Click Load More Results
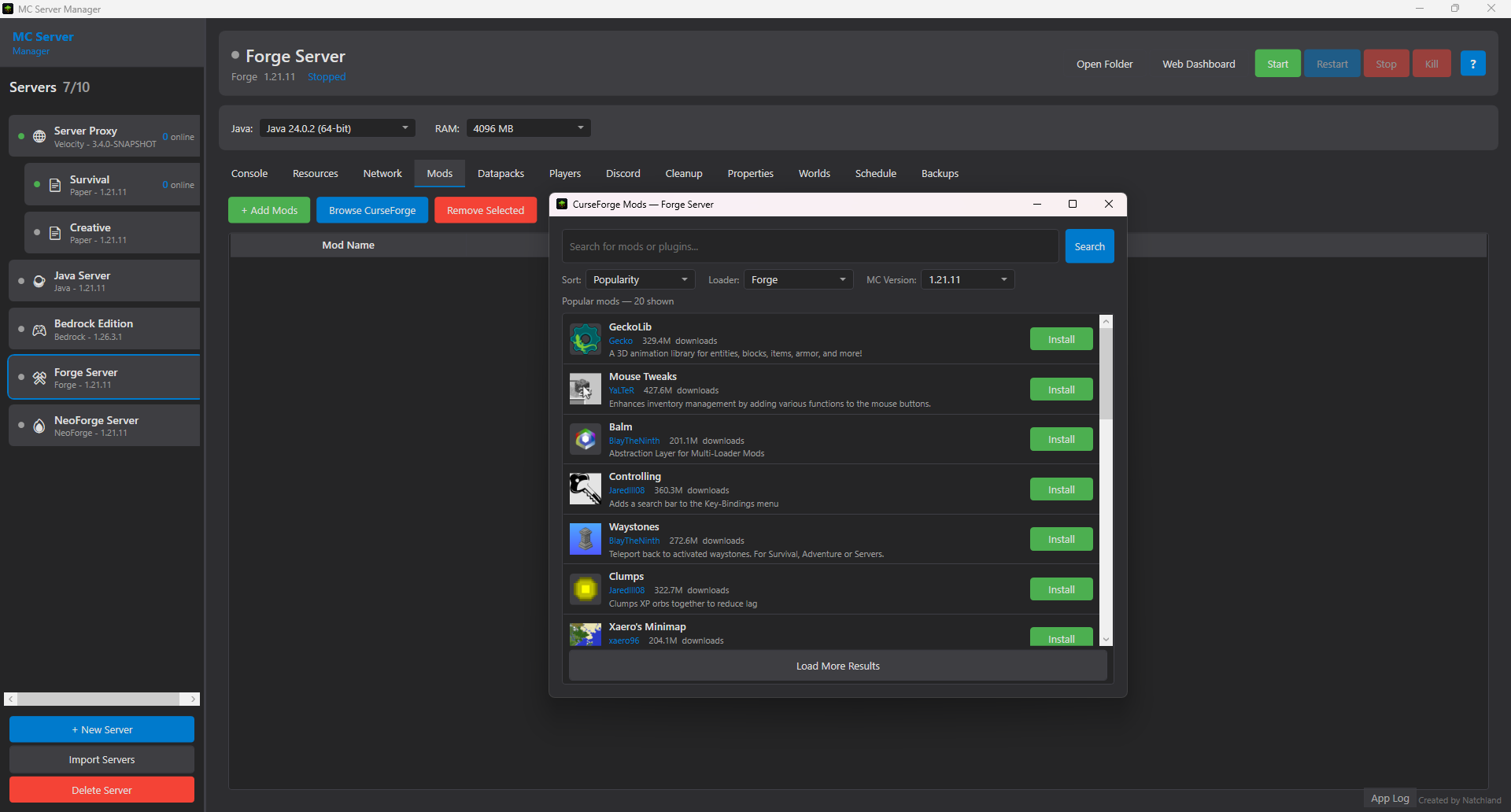Screen dimensions: 1511x812 [837, 665]
